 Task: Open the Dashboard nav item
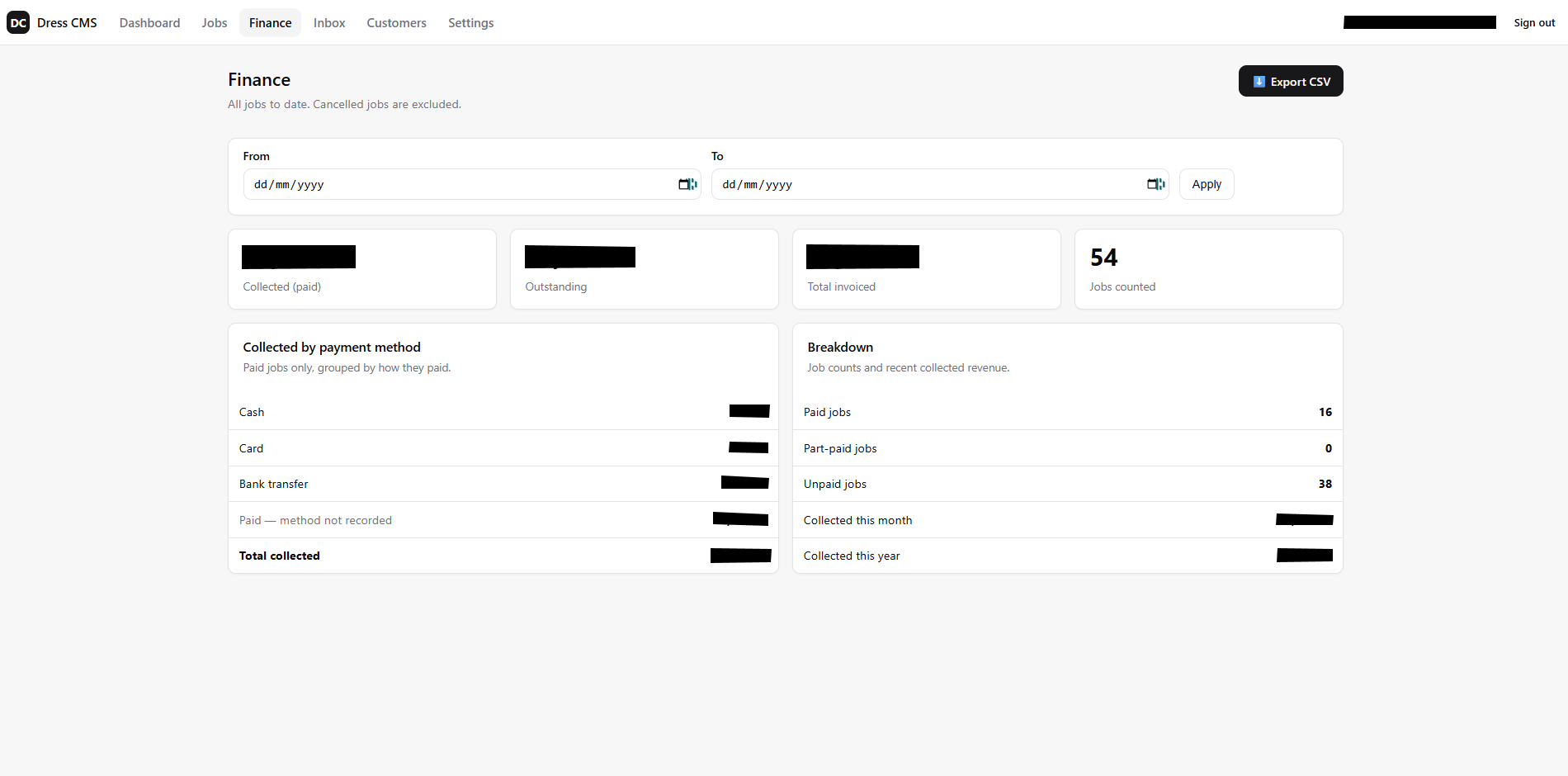pos(149,22)
